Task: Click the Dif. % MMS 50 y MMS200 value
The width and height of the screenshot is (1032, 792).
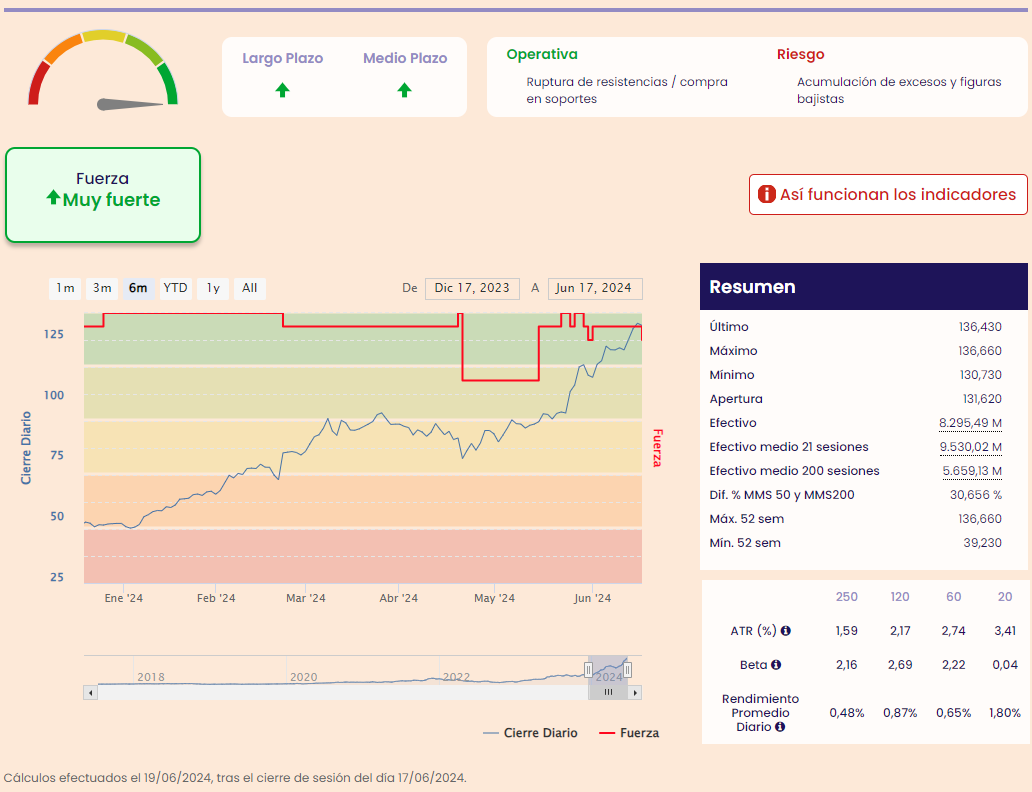Action: 975,495
